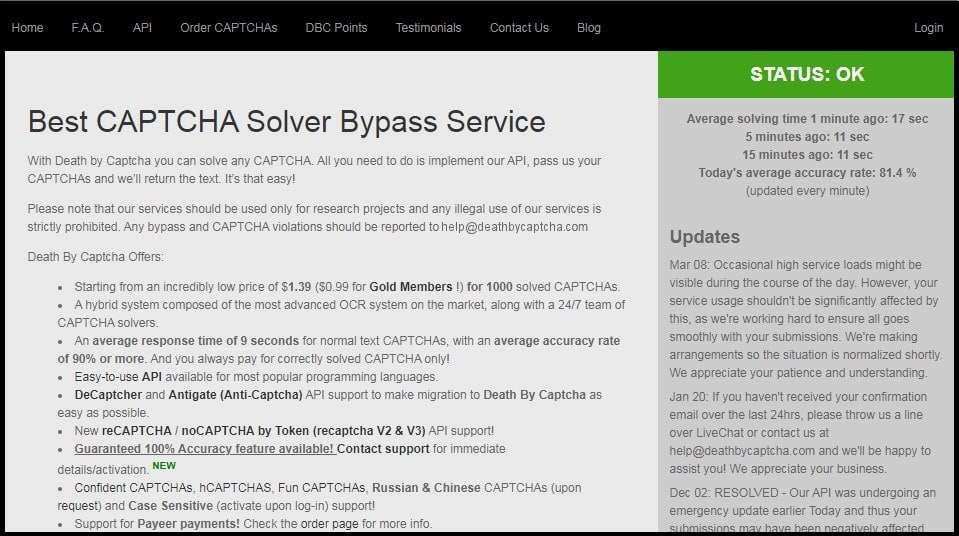Click the Antigate (Anti-Captcha) bold text

(235, 395)
